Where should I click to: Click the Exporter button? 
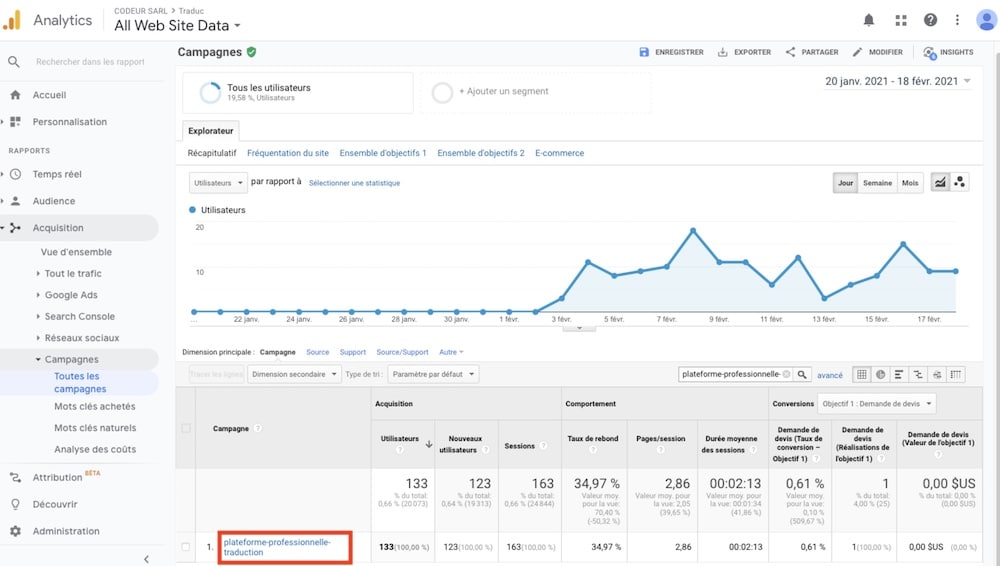(x=744, y=52)
